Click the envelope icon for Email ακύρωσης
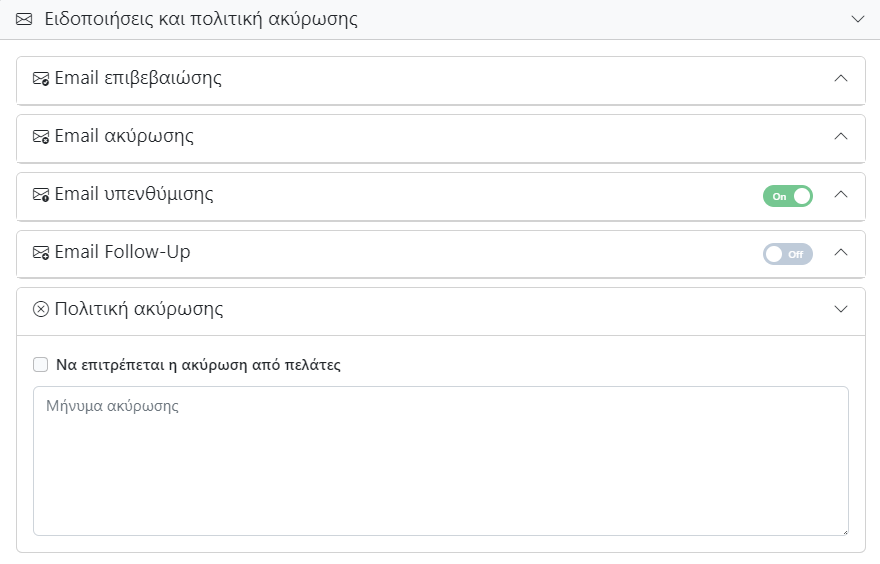 tap(41, 137)
